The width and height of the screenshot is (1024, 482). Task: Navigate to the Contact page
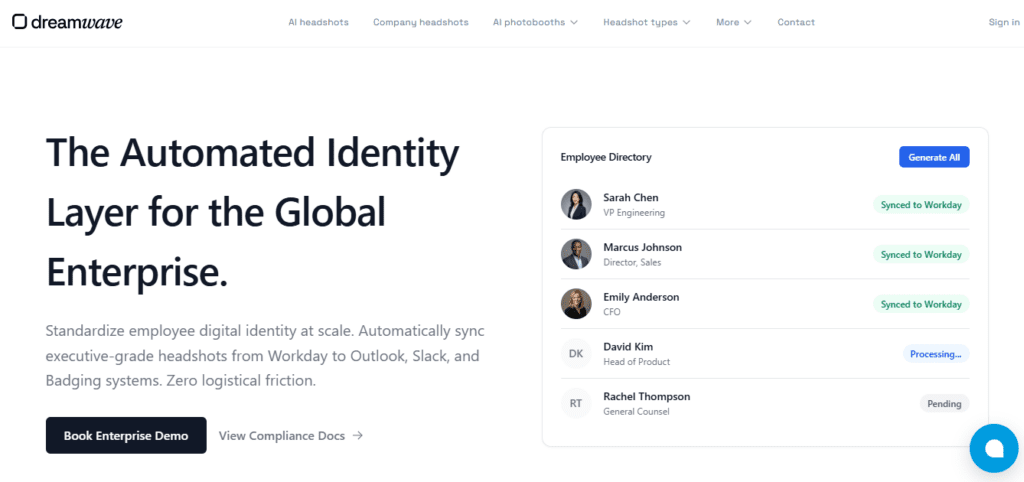(796, 22)
